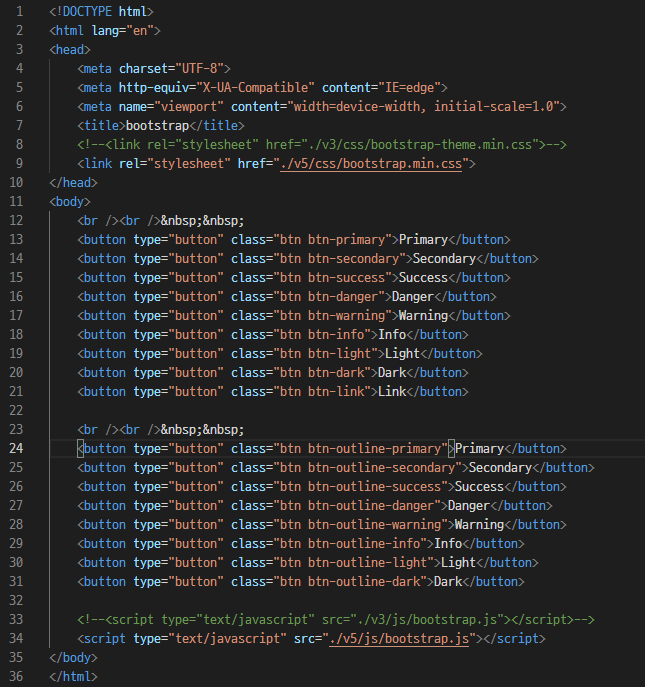The width and height of the screenshot is (645, 687).
Task: Click the opening <body> tag
Action: 70,202
